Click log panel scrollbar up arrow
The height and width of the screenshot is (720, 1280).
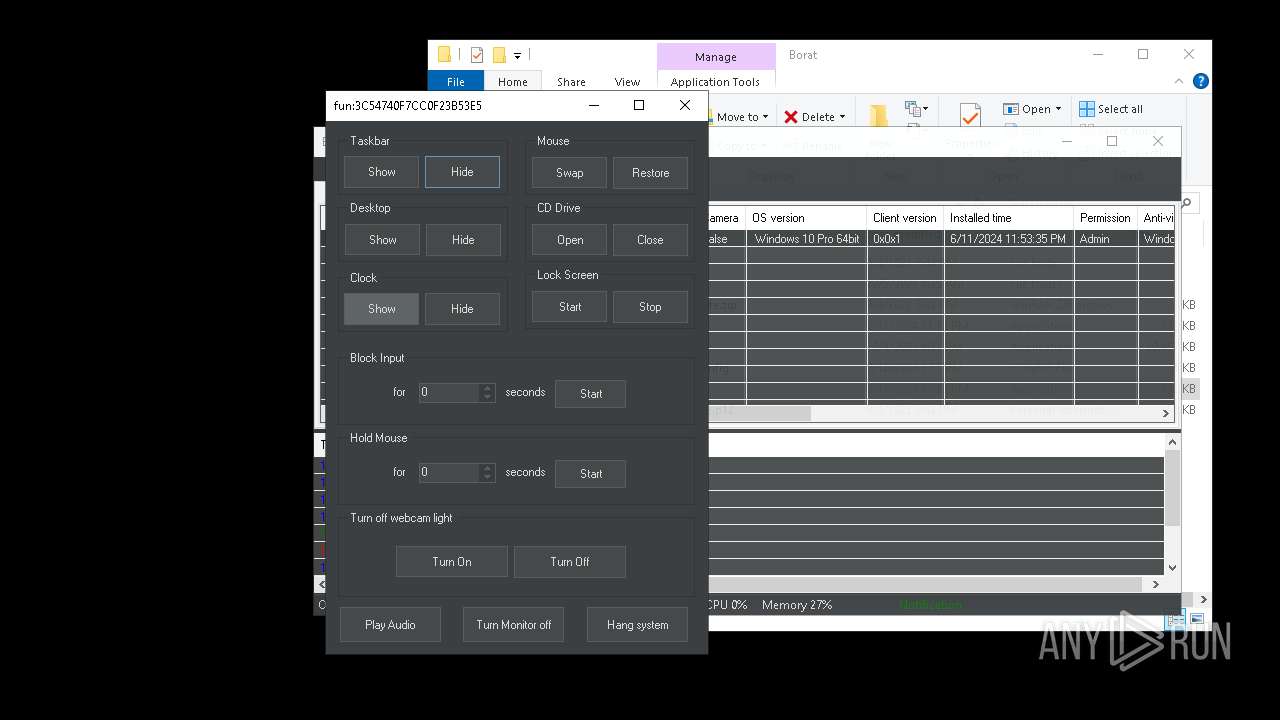(1173, 441)
